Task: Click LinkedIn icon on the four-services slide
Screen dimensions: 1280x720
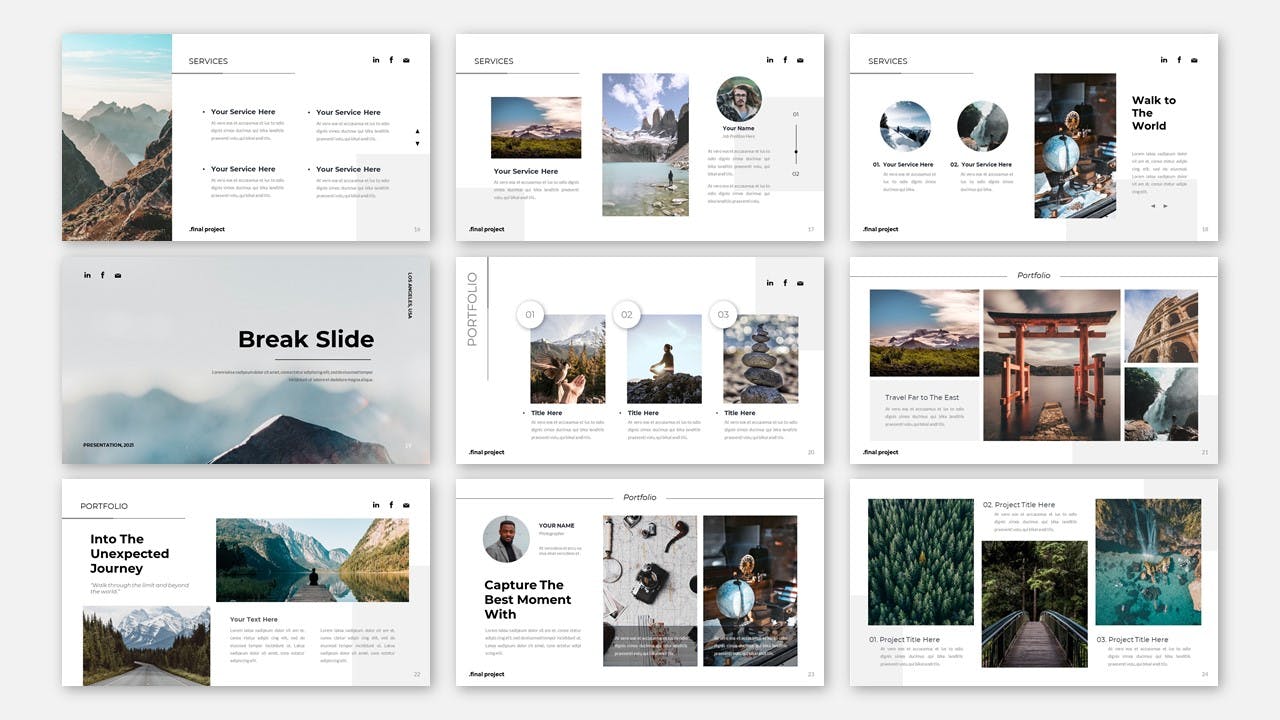Action: pos(376,60)
